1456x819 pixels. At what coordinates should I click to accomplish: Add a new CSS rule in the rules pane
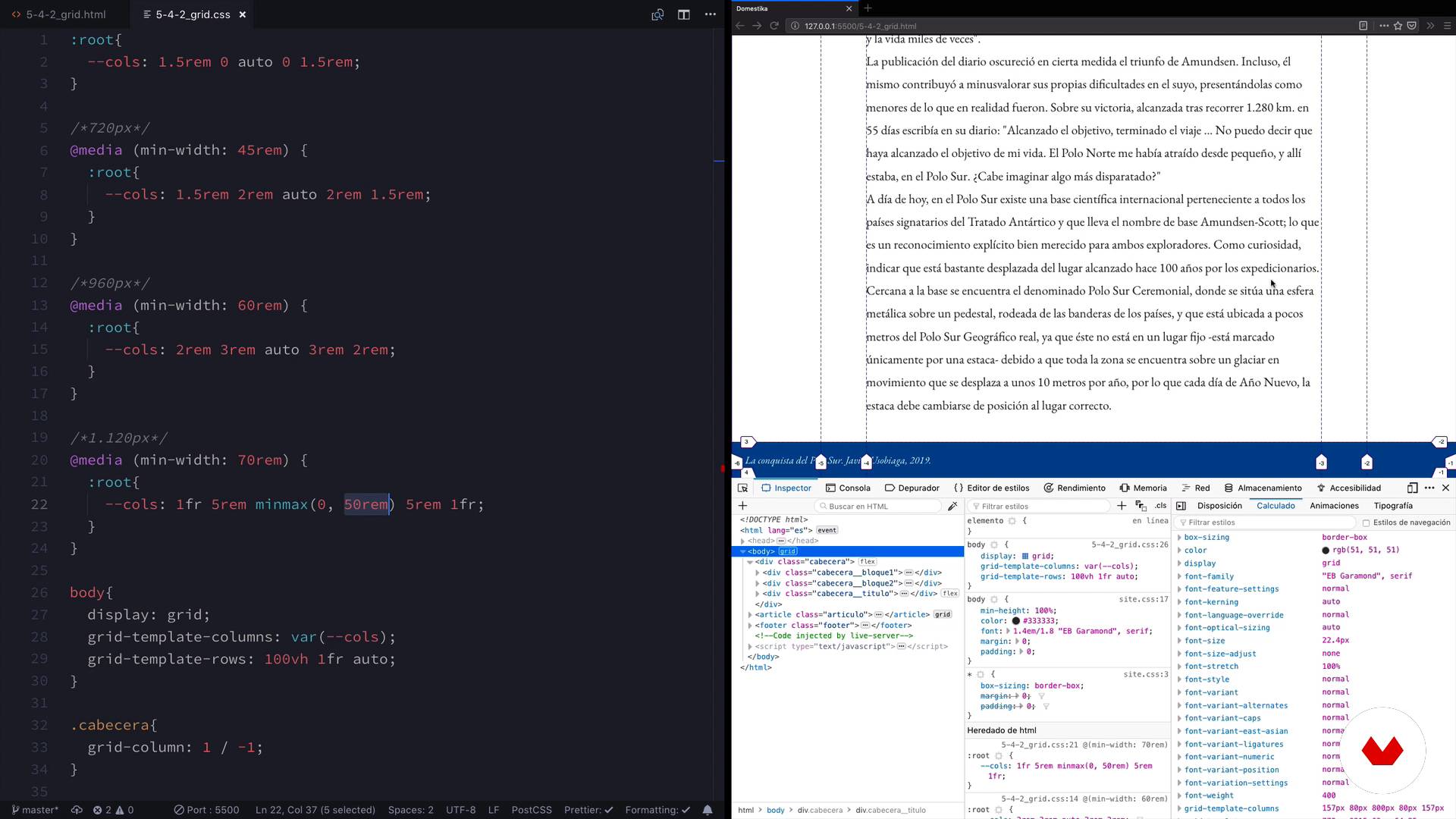coord(1122,506)
